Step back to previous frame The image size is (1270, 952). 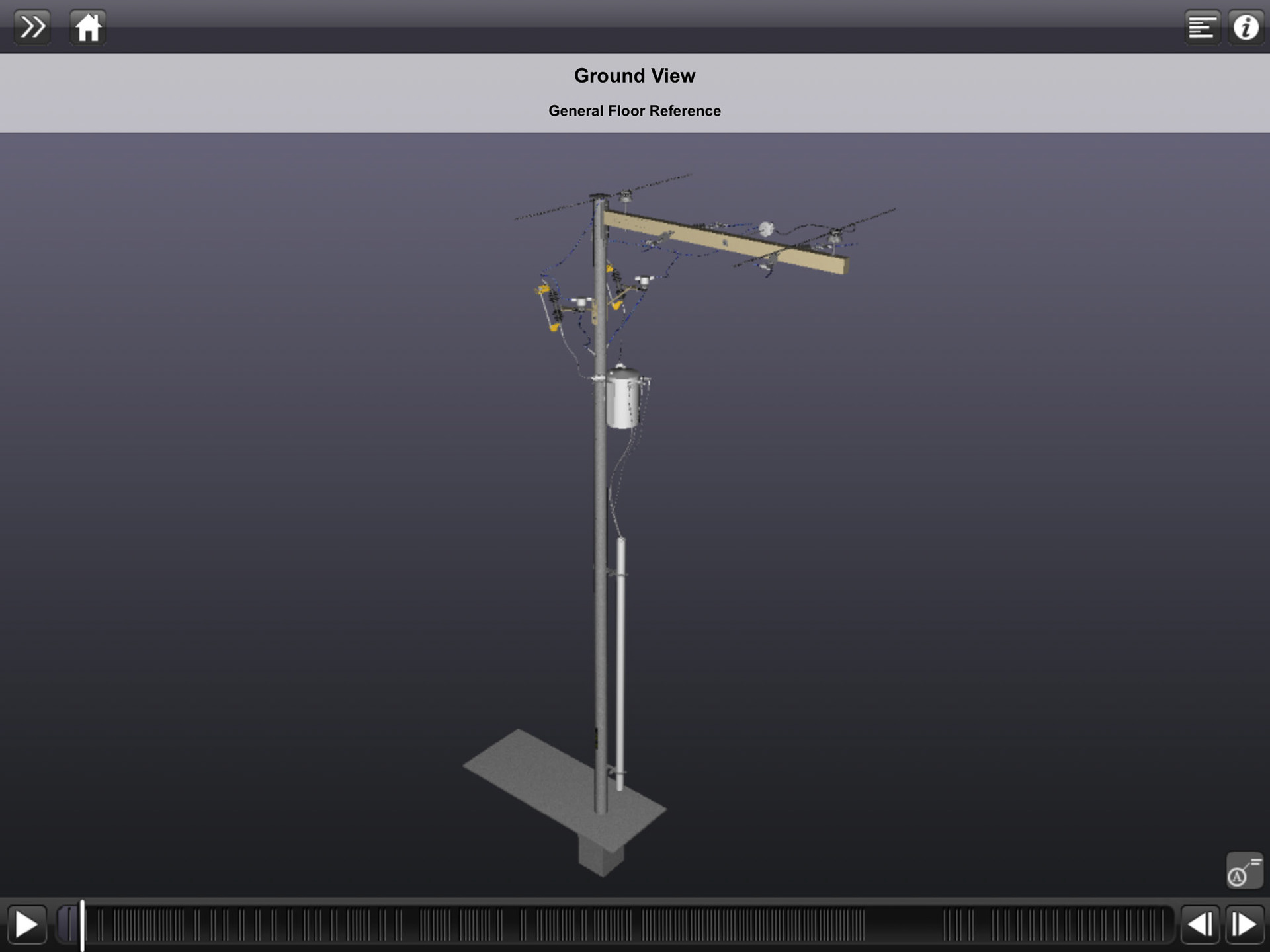point(1200,924)
